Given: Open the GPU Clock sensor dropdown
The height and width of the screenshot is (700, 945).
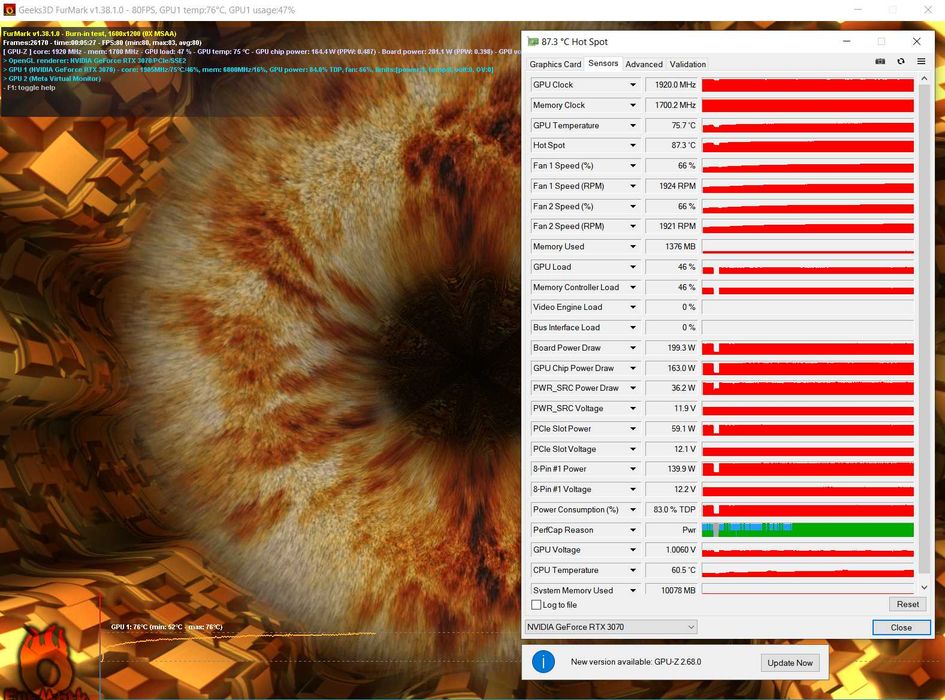Looking at the screenshot, I should pyautogui.click(x=633, y=85).
